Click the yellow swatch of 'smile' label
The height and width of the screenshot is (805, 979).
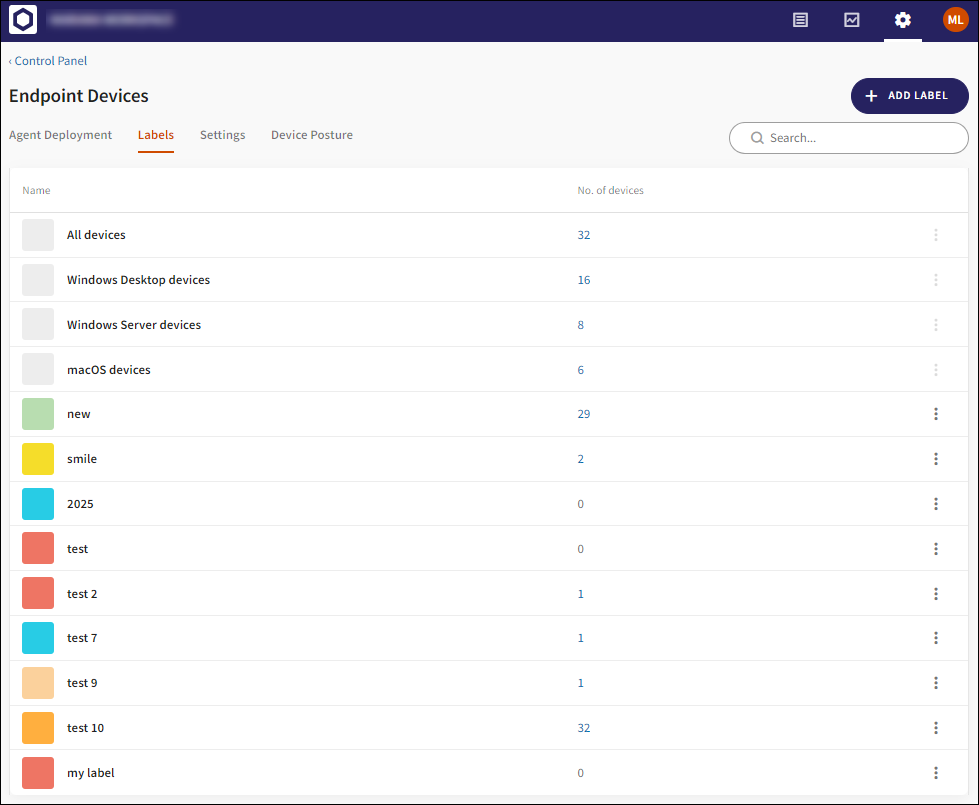[38, 459]
